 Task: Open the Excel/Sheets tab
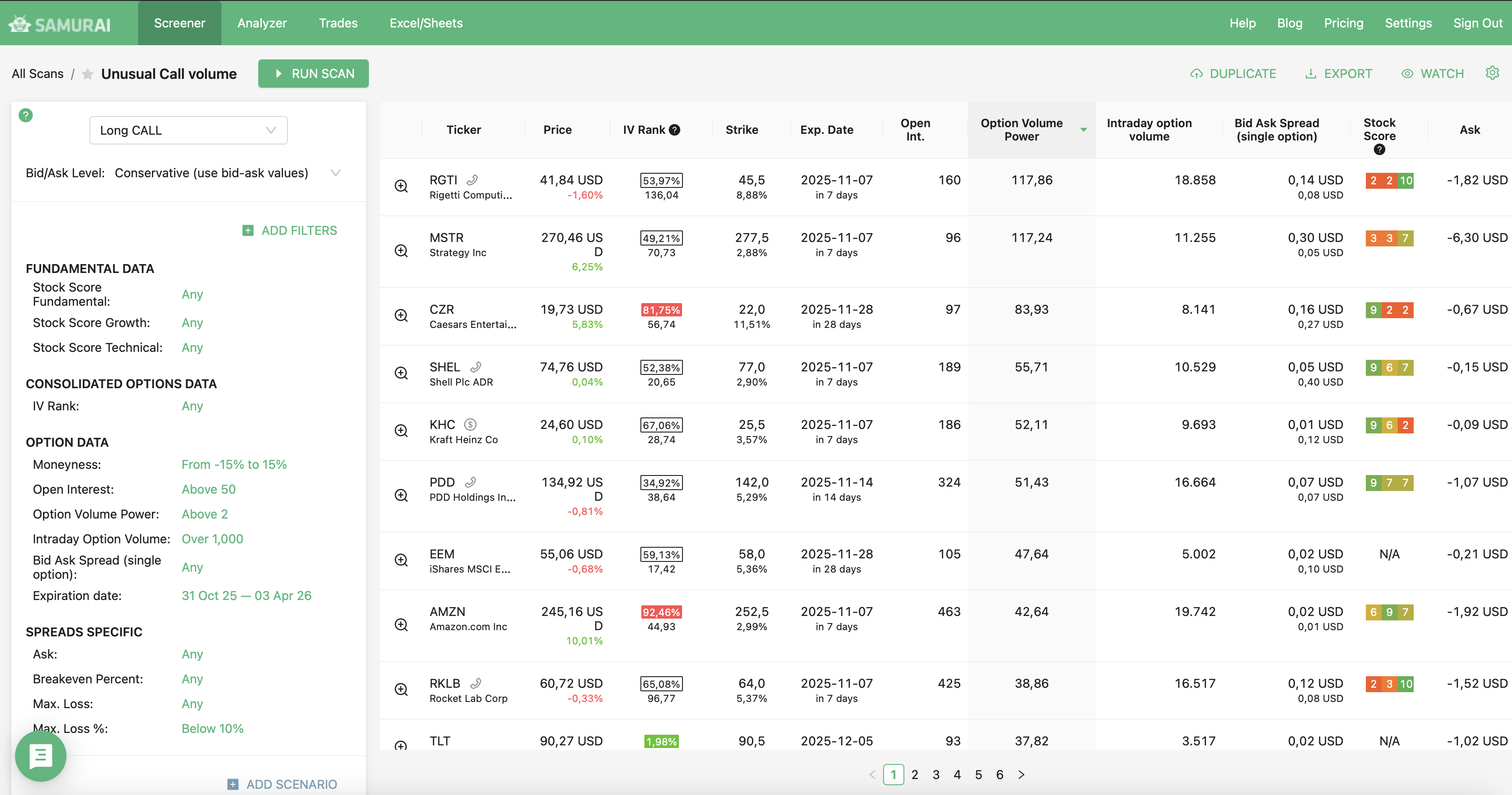pos(426,23)
